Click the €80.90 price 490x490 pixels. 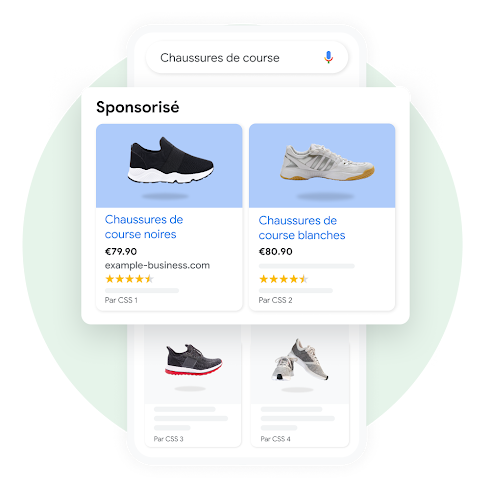tap(275, 251)
